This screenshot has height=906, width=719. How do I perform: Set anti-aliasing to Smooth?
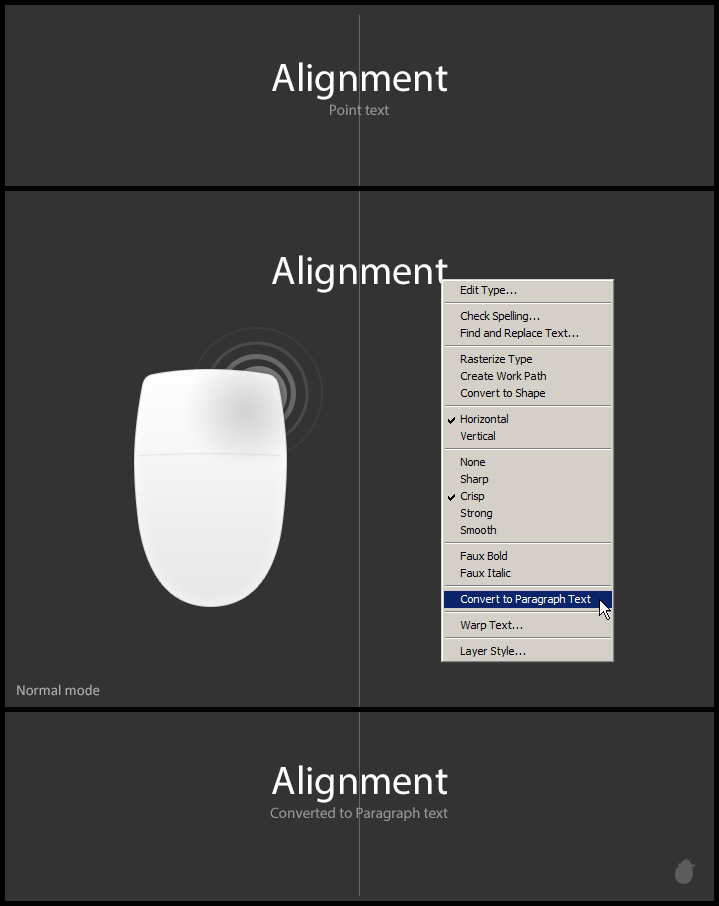pyautogui.click(x=478, y=530)
